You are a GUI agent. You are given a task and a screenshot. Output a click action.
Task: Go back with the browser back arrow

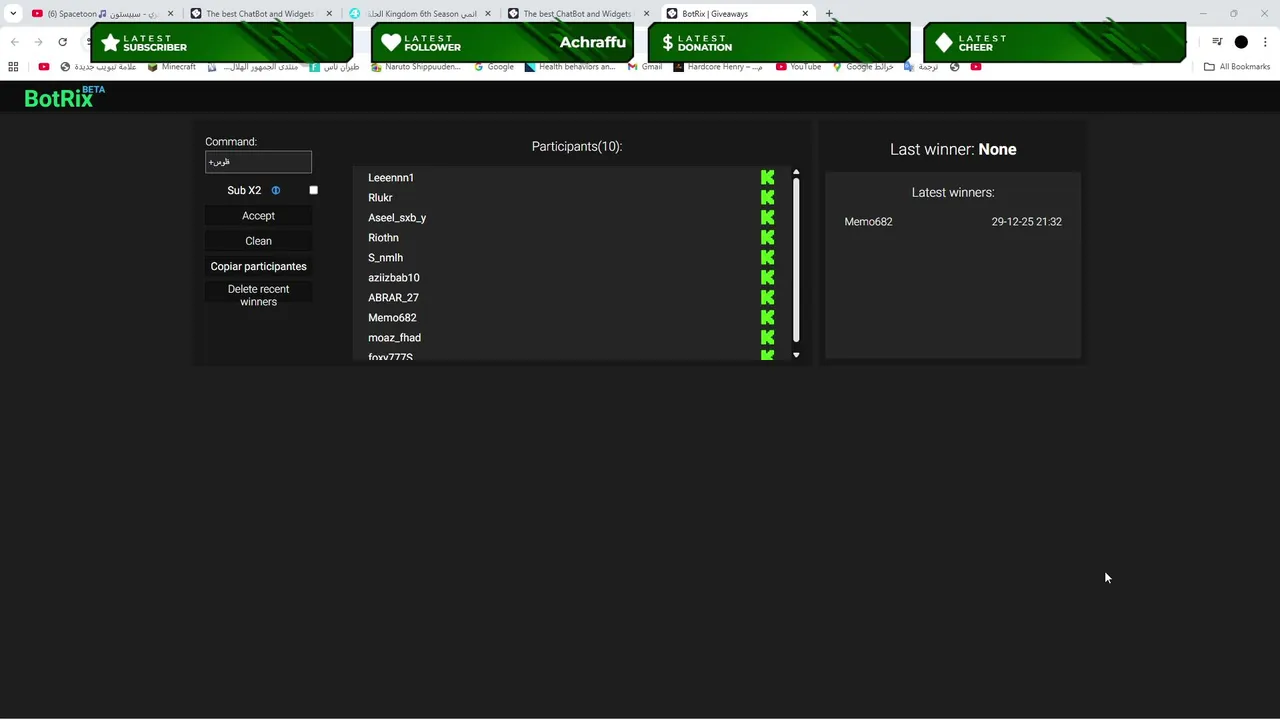coord(14,42)
